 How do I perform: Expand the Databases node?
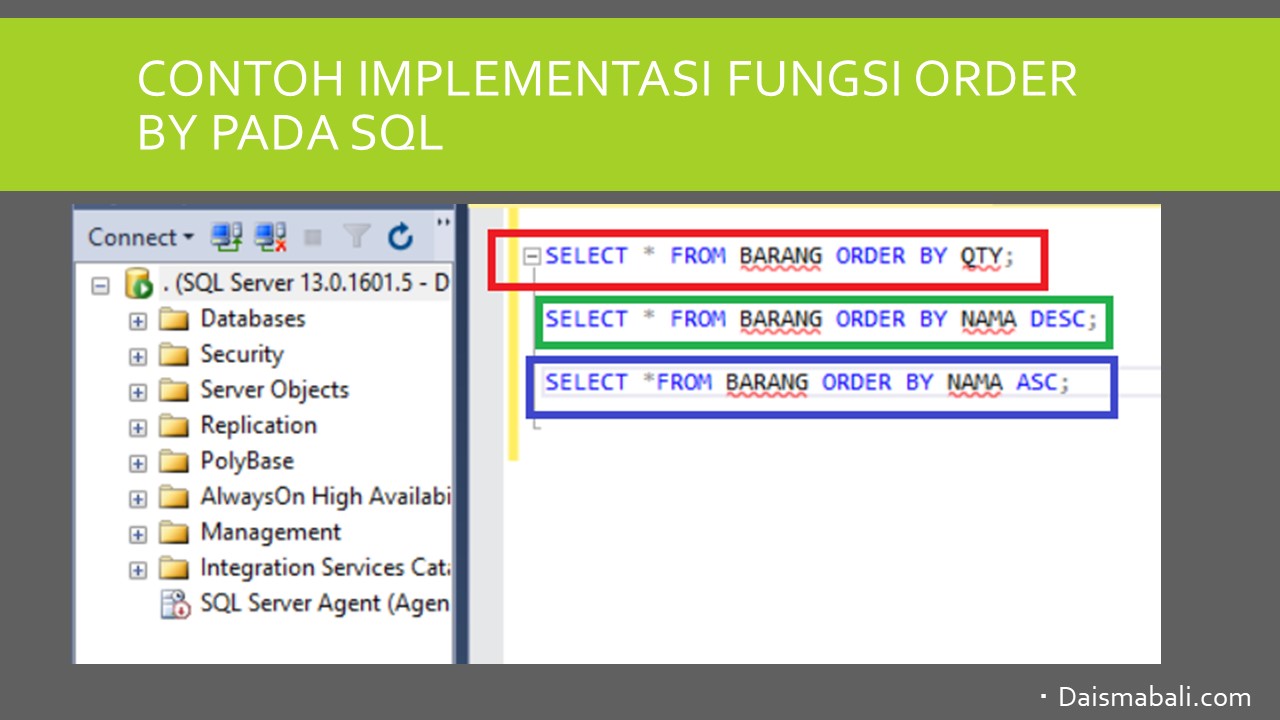(138, 321)
